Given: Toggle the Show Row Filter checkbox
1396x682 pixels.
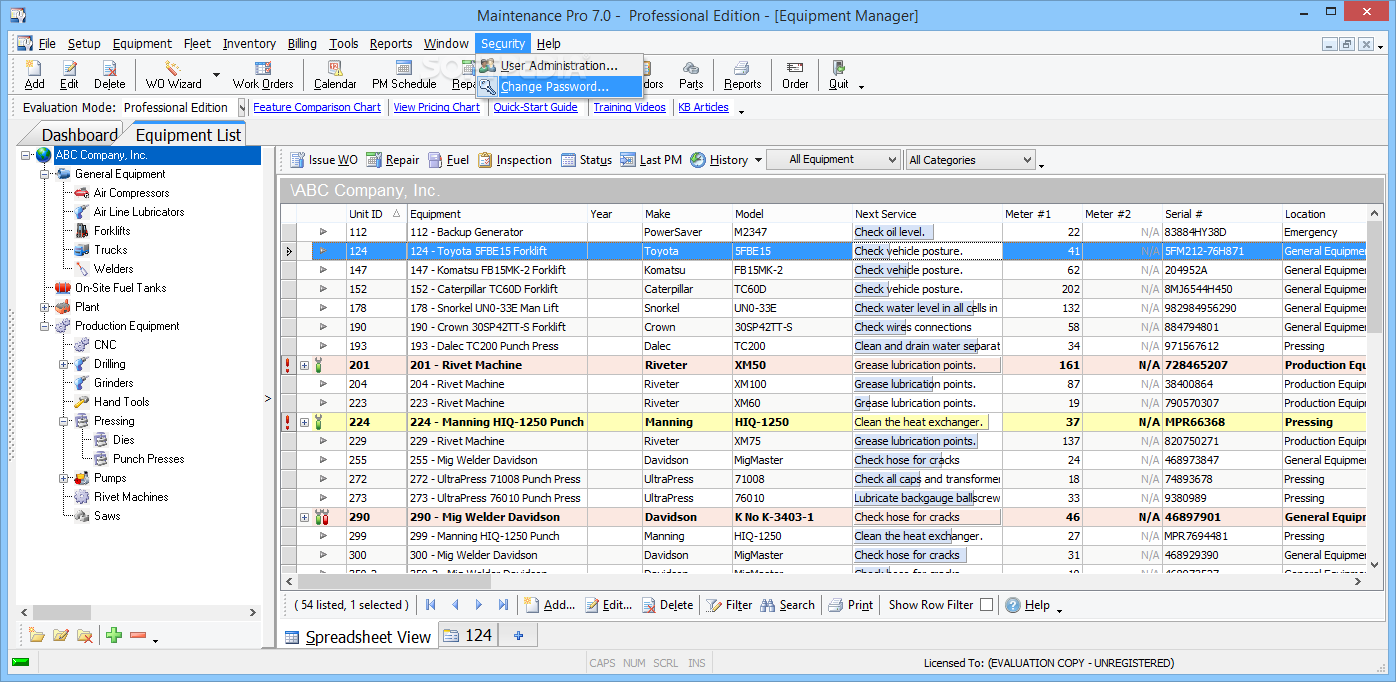Looking at the screenshot, I should pyautogui.click(x=986, y=605).
